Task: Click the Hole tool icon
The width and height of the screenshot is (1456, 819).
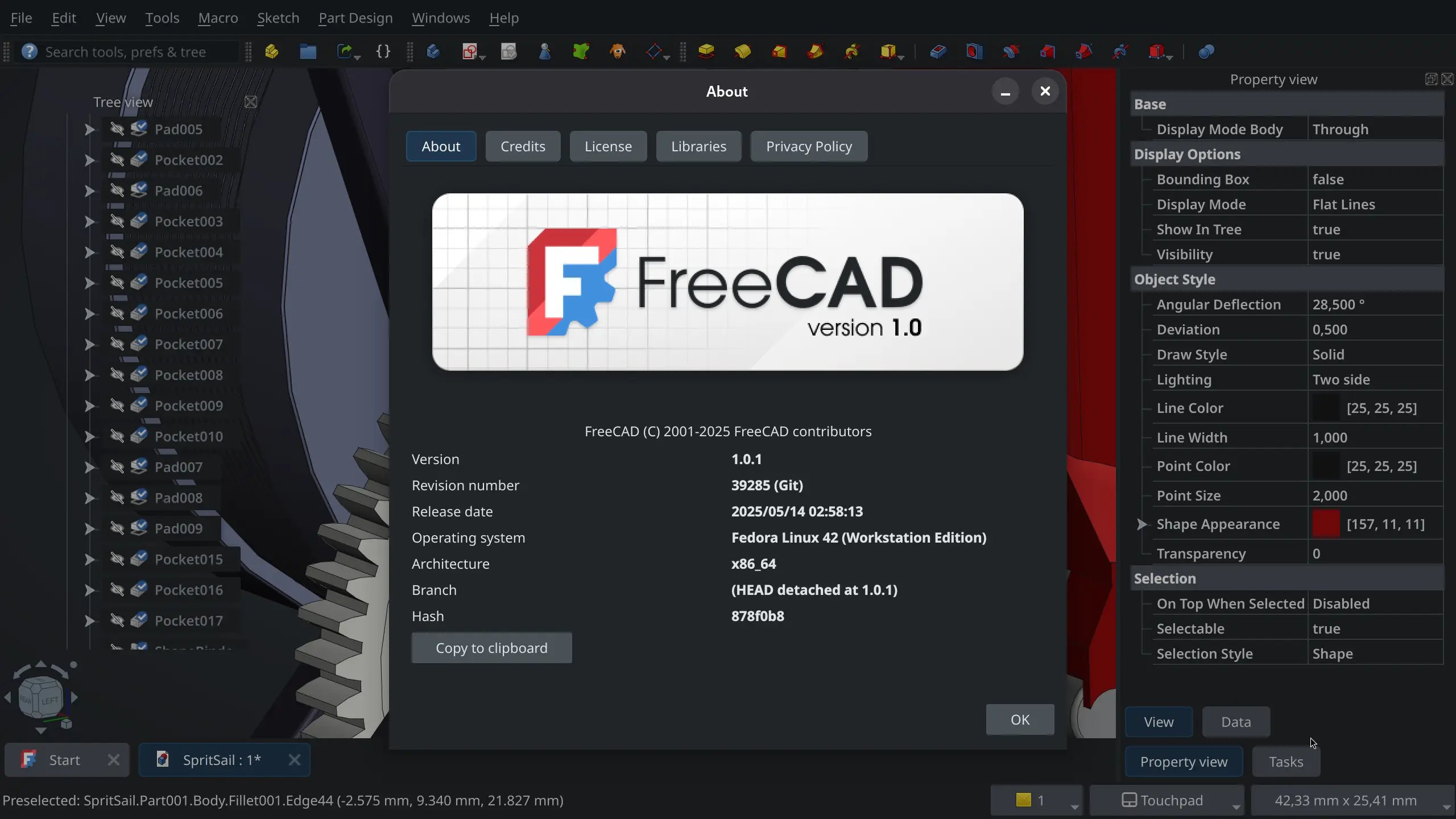Action: pos(974,52)
